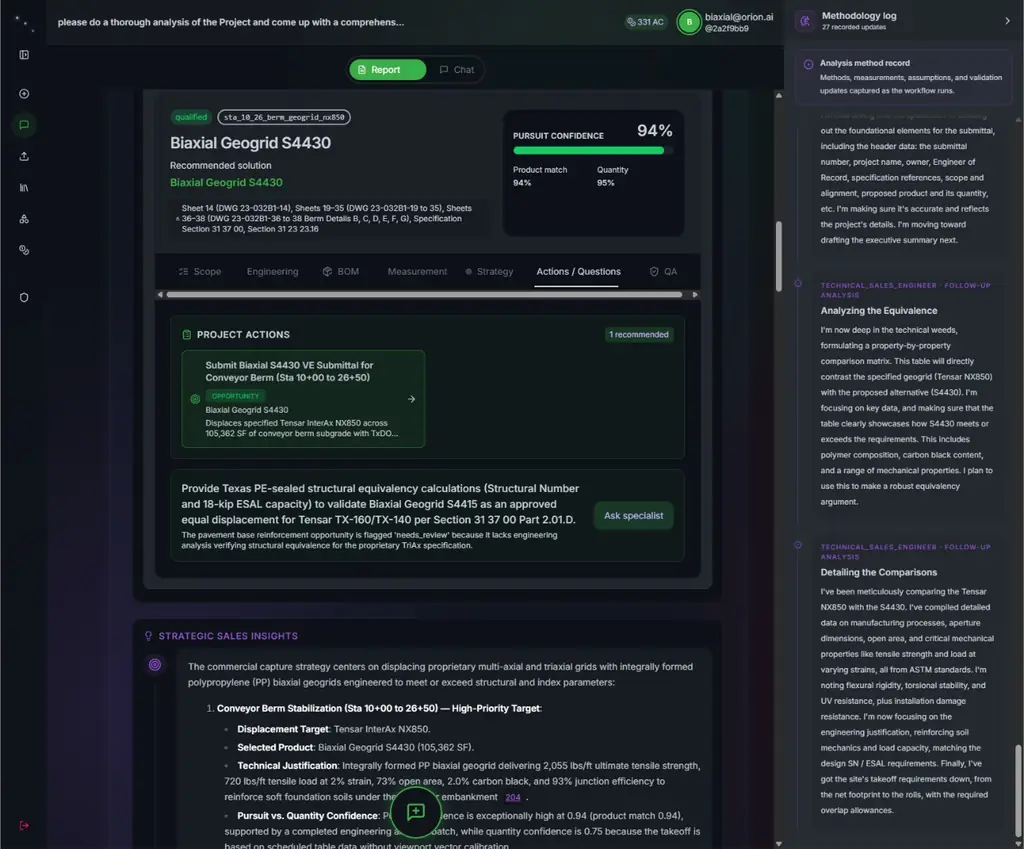
Task: Click the 94% pursuit confidence value
Action: click(654, 131)
